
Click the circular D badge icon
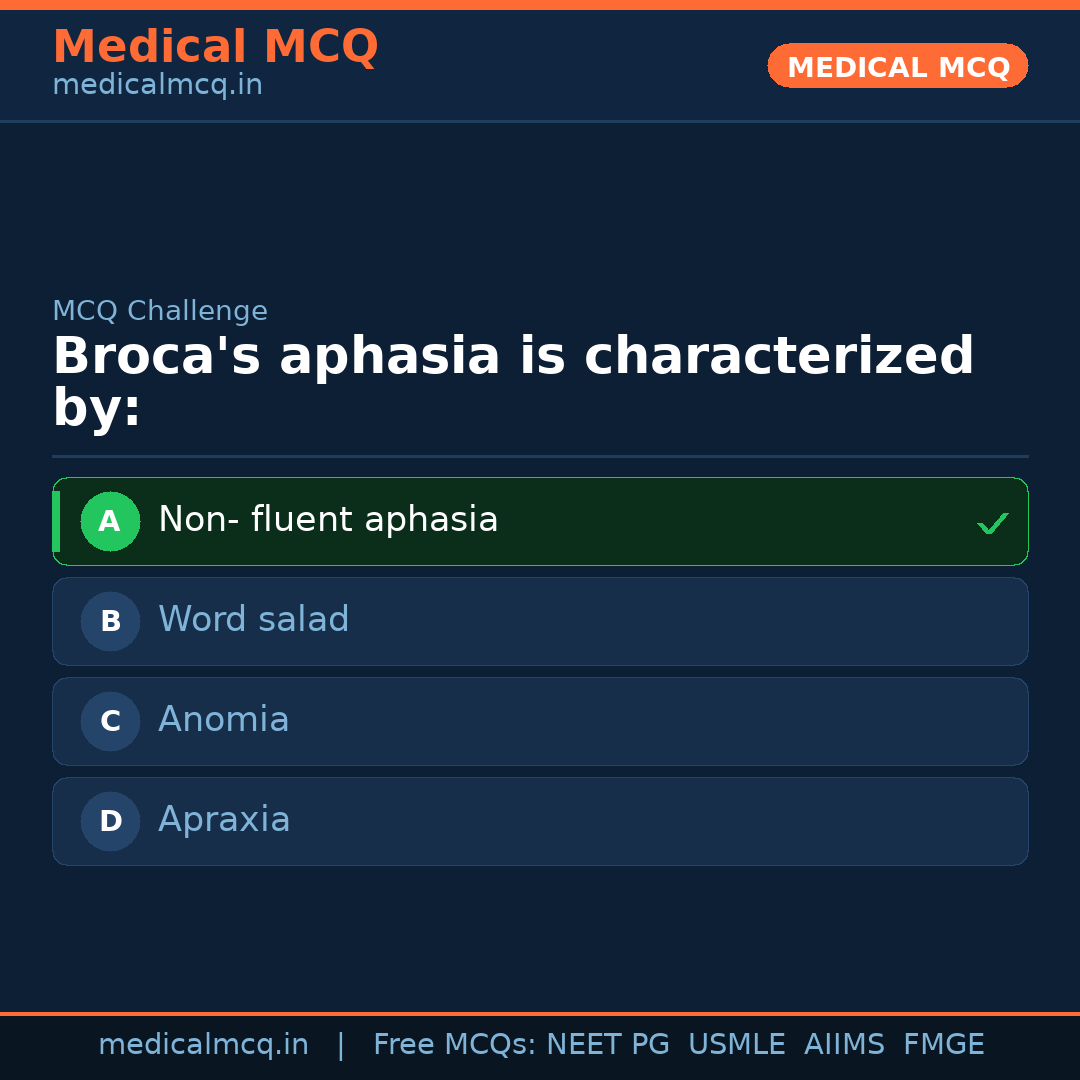click(x=110, y=821)
